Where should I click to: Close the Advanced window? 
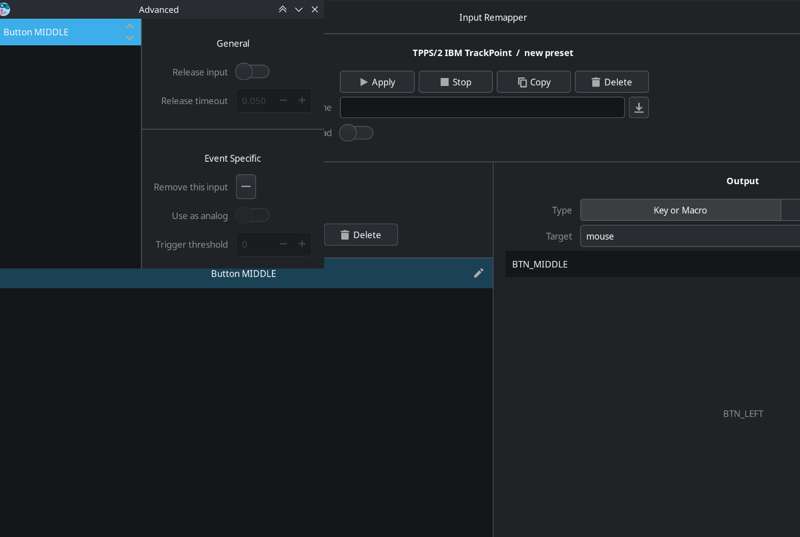coord(315,9)
